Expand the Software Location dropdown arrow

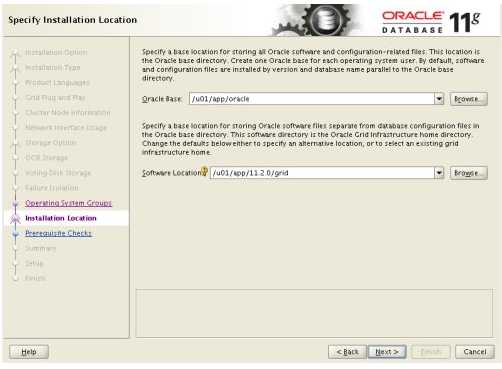pos(439,173)
